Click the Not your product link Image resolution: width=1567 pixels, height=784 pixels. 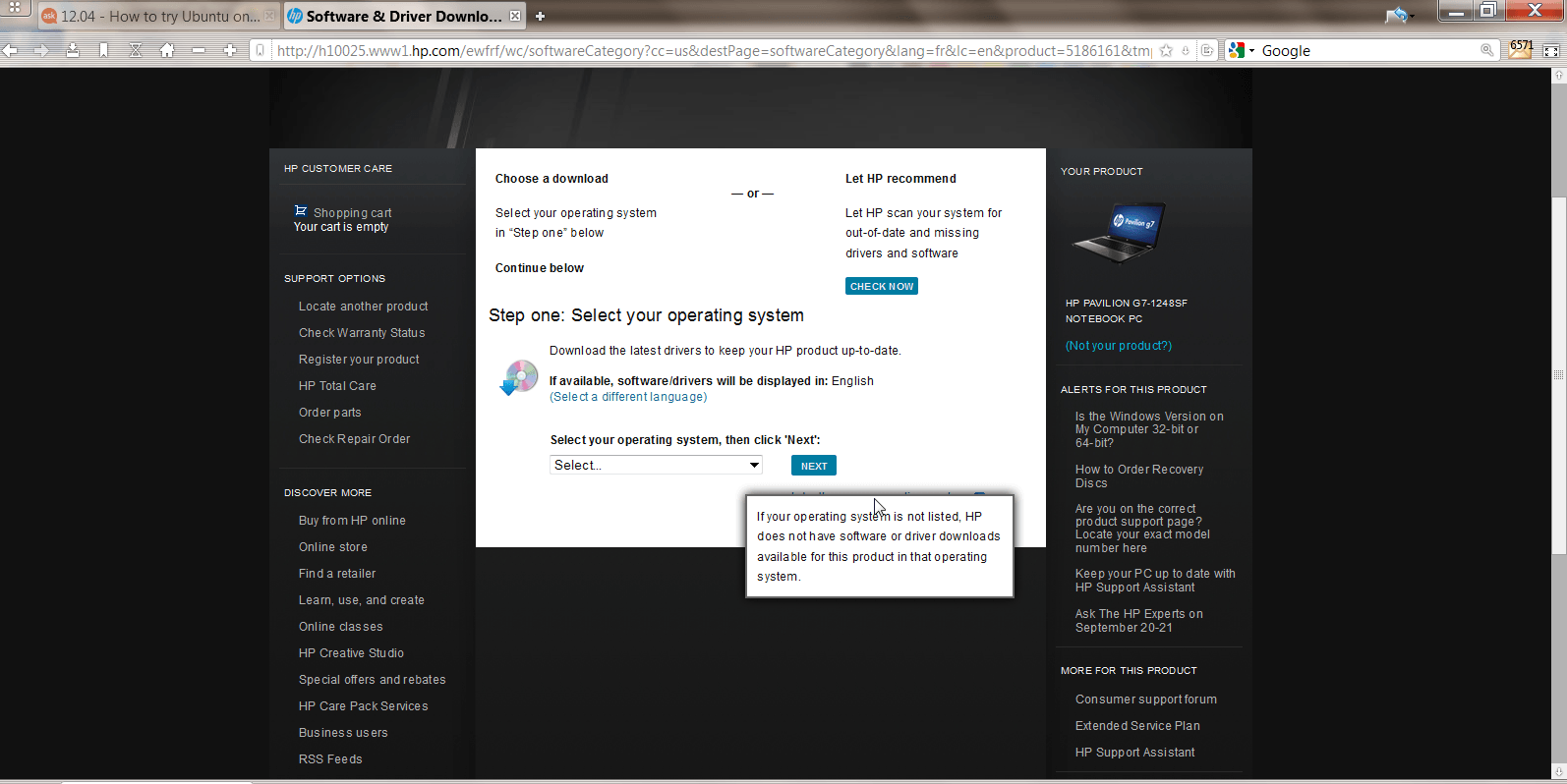click(x=1119, y=346)
